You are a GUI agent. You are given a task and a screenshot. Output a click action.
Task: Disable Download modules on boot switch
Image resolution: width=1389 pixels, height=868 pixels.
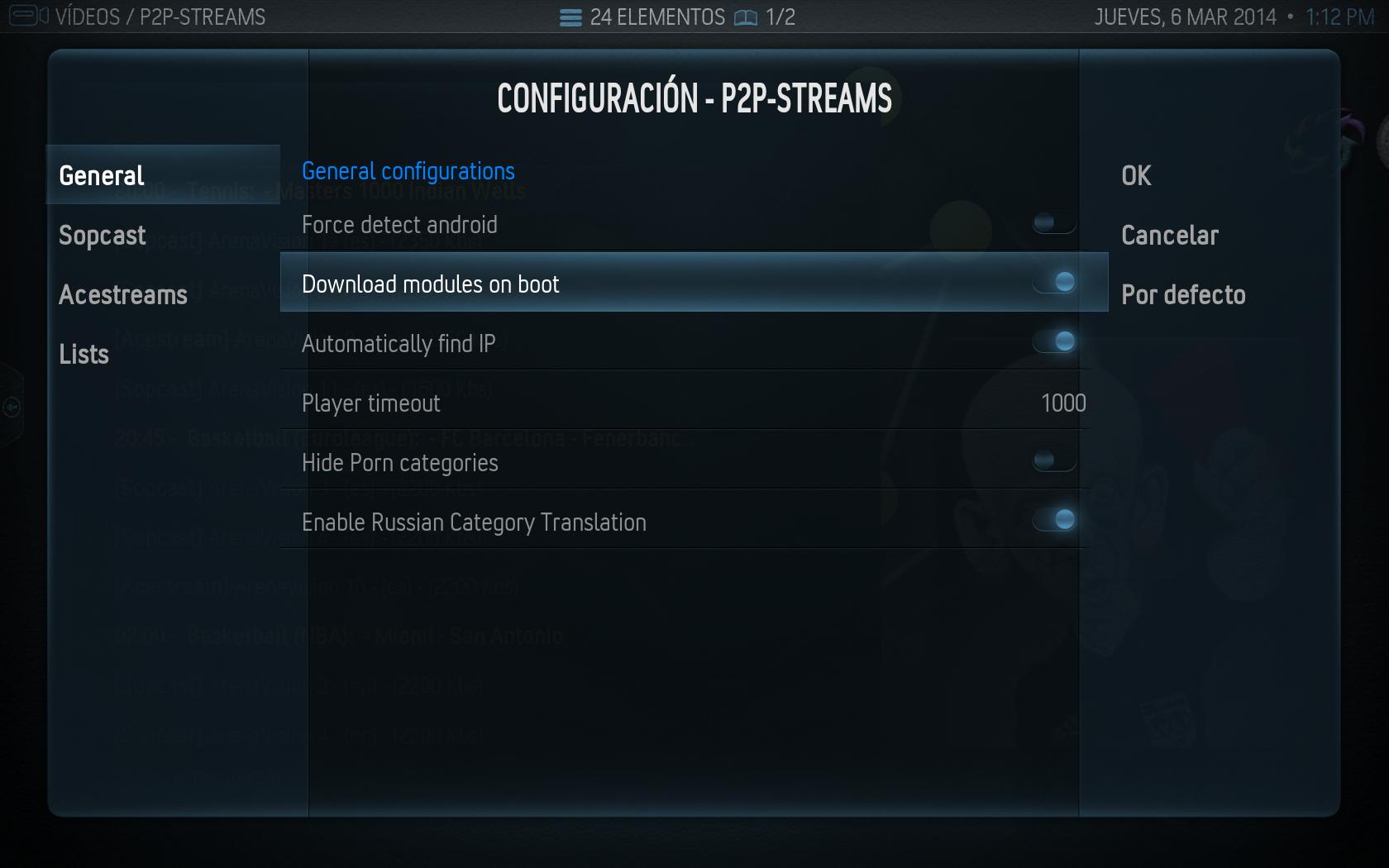1054,282
